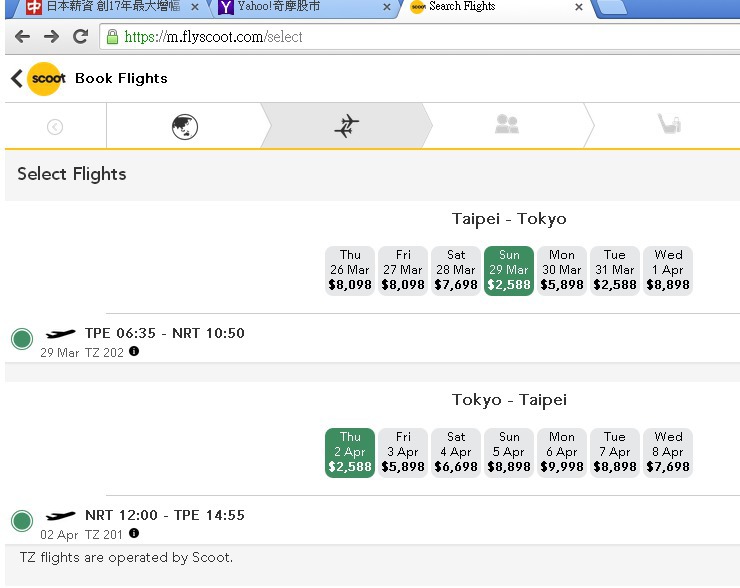Go back using the Book Flights chevron
This screenshot has width=740, height=588.
coord(17,78)
